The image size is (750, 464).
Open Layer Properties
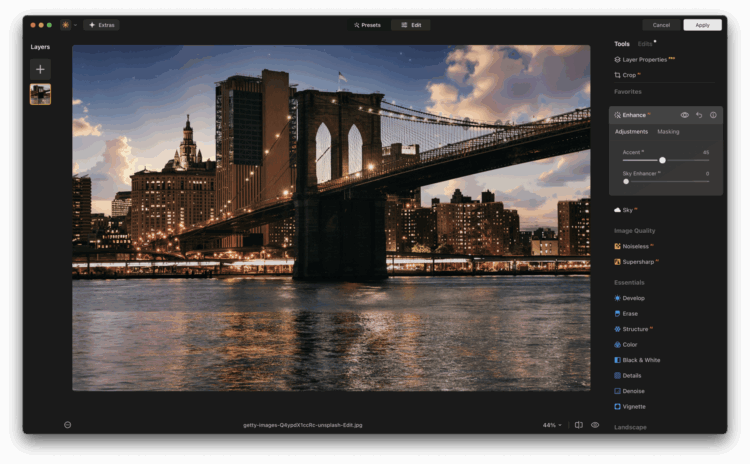point(644,60)
